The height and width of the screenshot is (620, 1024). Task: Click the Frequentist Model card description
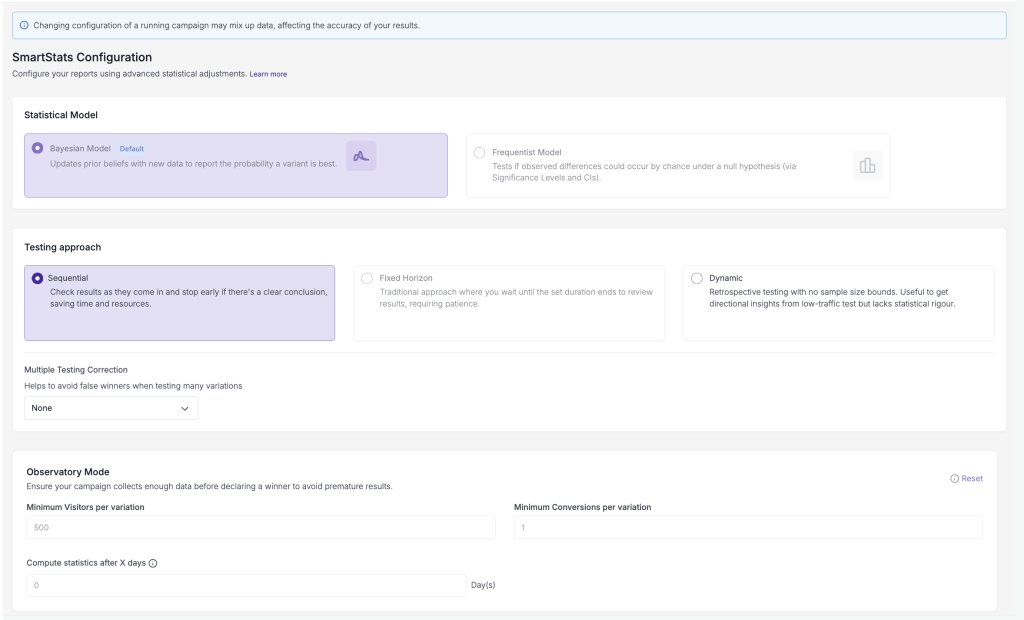point(644,172)
